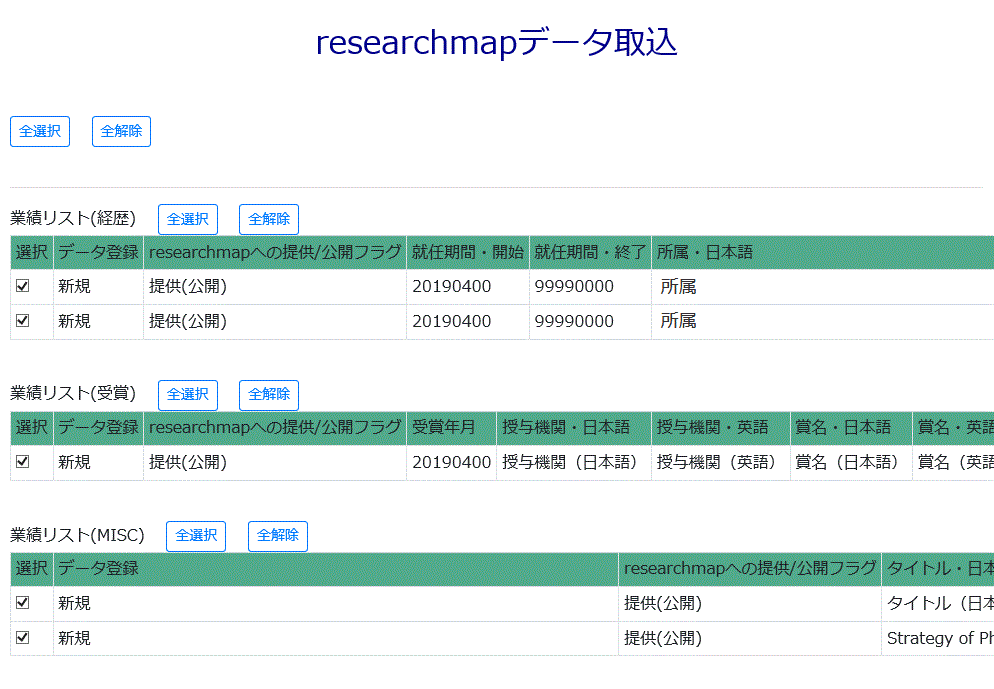Toggle the checkbox for the Strategy of Ph row

(x=23, y=637)
